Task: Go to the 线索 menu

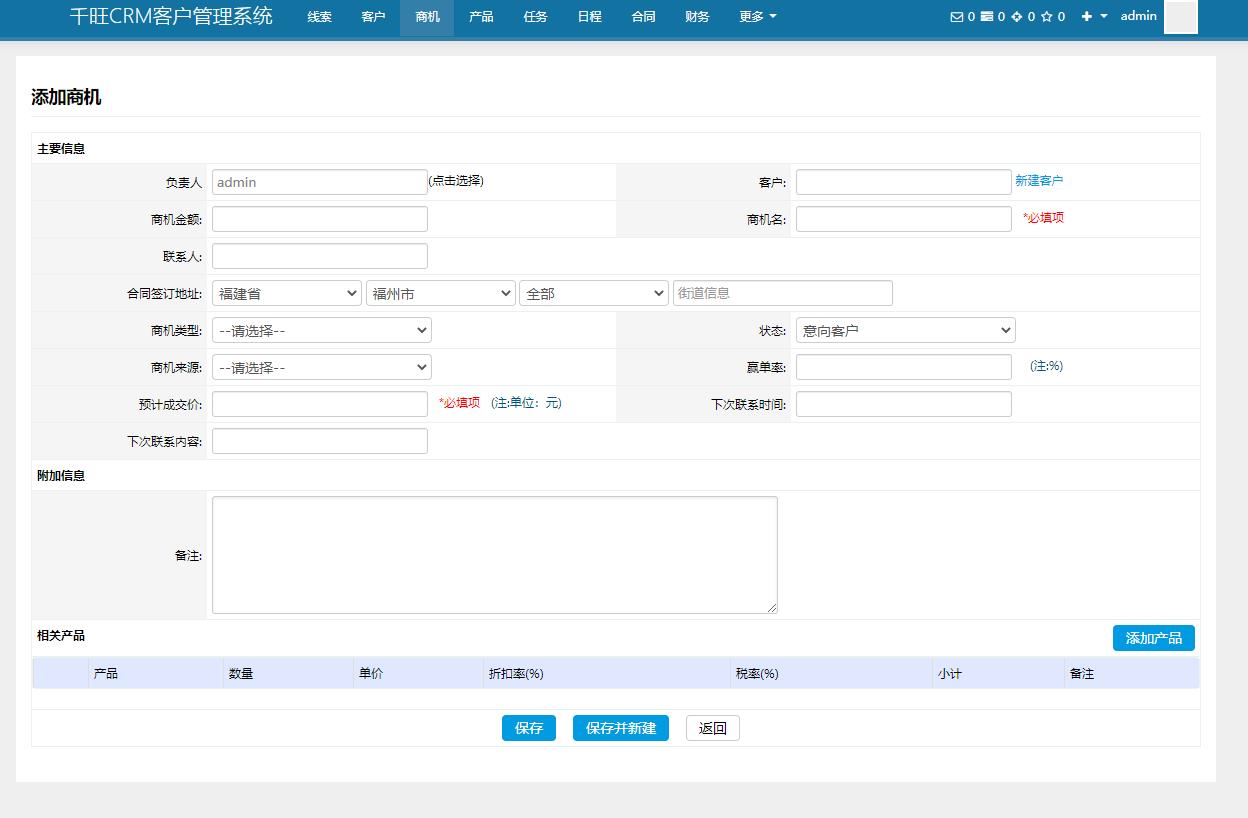Action: click(320, 17)
